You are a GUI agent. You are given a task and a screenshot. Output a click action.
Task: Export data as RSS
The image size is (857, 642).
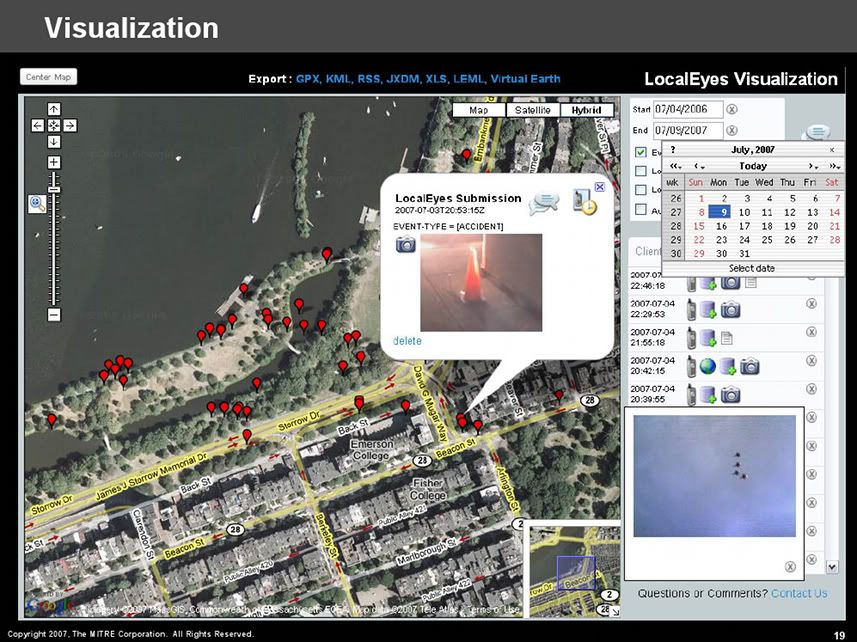(x=369, y=79)
